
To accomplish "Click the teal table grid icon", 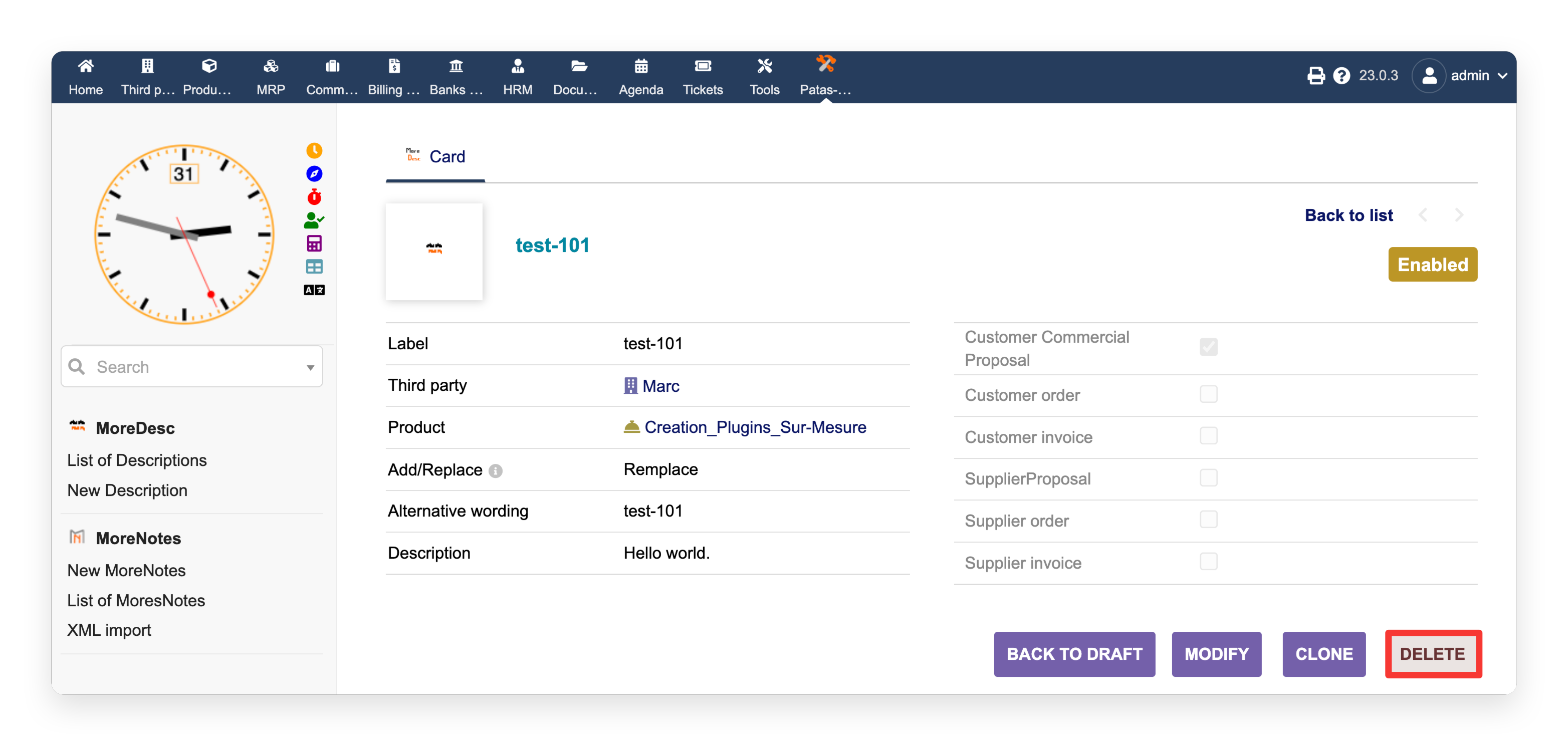I will pyautogui.click(x=314, y=267).
